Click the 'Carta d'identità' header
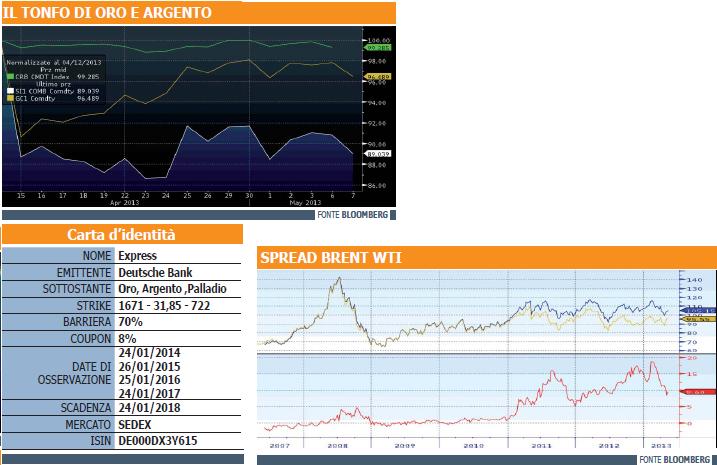Image resolution: width=717 pixels, height=465 pixels. [121, 235]
